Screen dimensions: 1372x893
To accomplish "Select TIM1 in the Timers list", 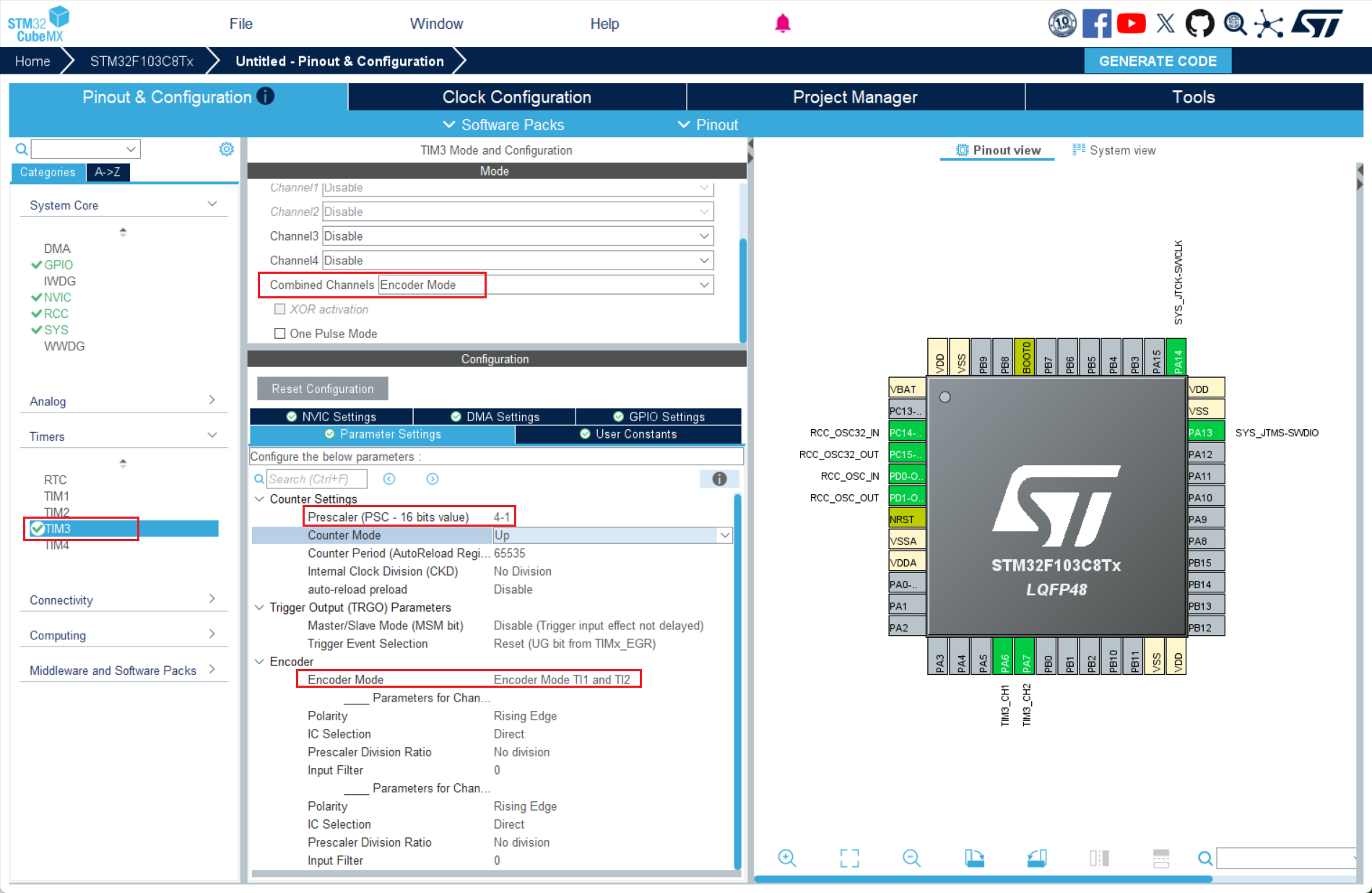I will pos(56,496).
